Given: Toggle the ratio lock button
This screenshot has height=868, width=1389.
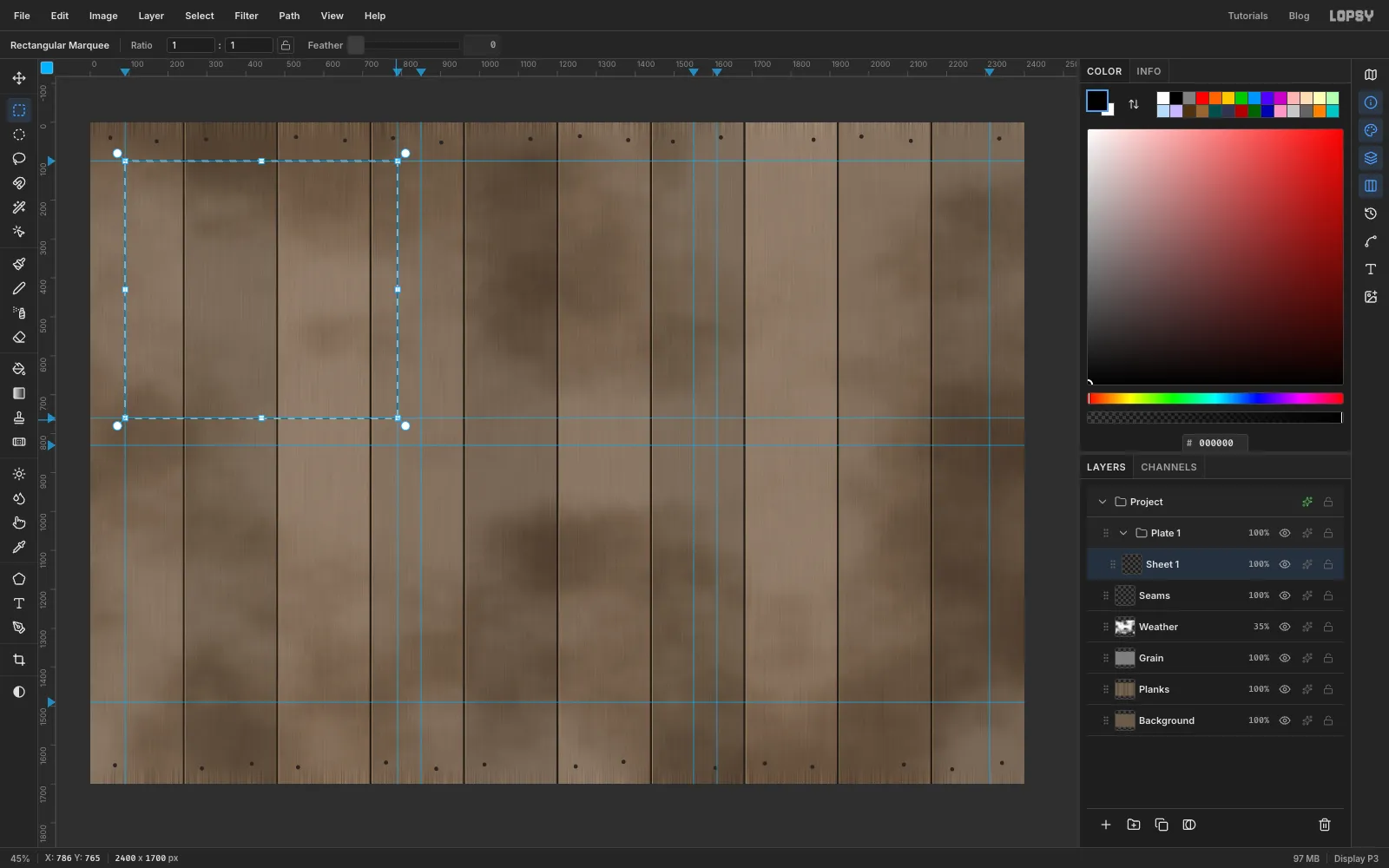Looking at the screenshot, I should [x=286, y=45].
